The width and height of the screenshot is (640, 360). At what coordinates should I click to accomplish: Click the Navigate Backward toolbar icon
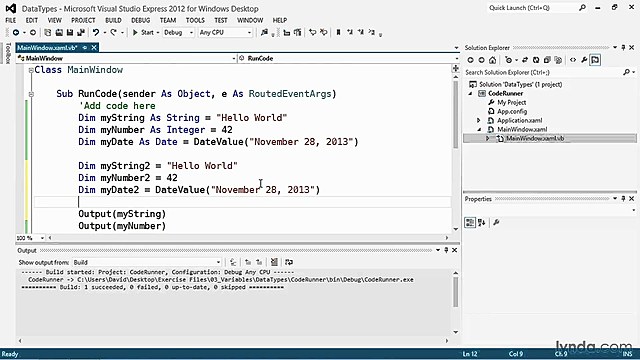16,32
